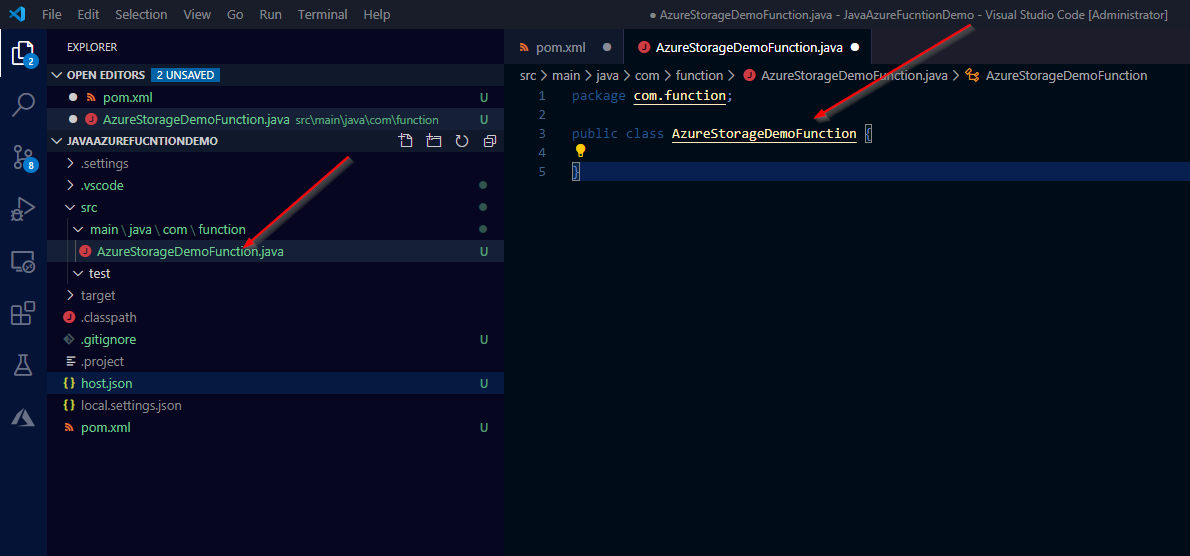
Task: Click the function breadcrumb segment
Action: 699,75
